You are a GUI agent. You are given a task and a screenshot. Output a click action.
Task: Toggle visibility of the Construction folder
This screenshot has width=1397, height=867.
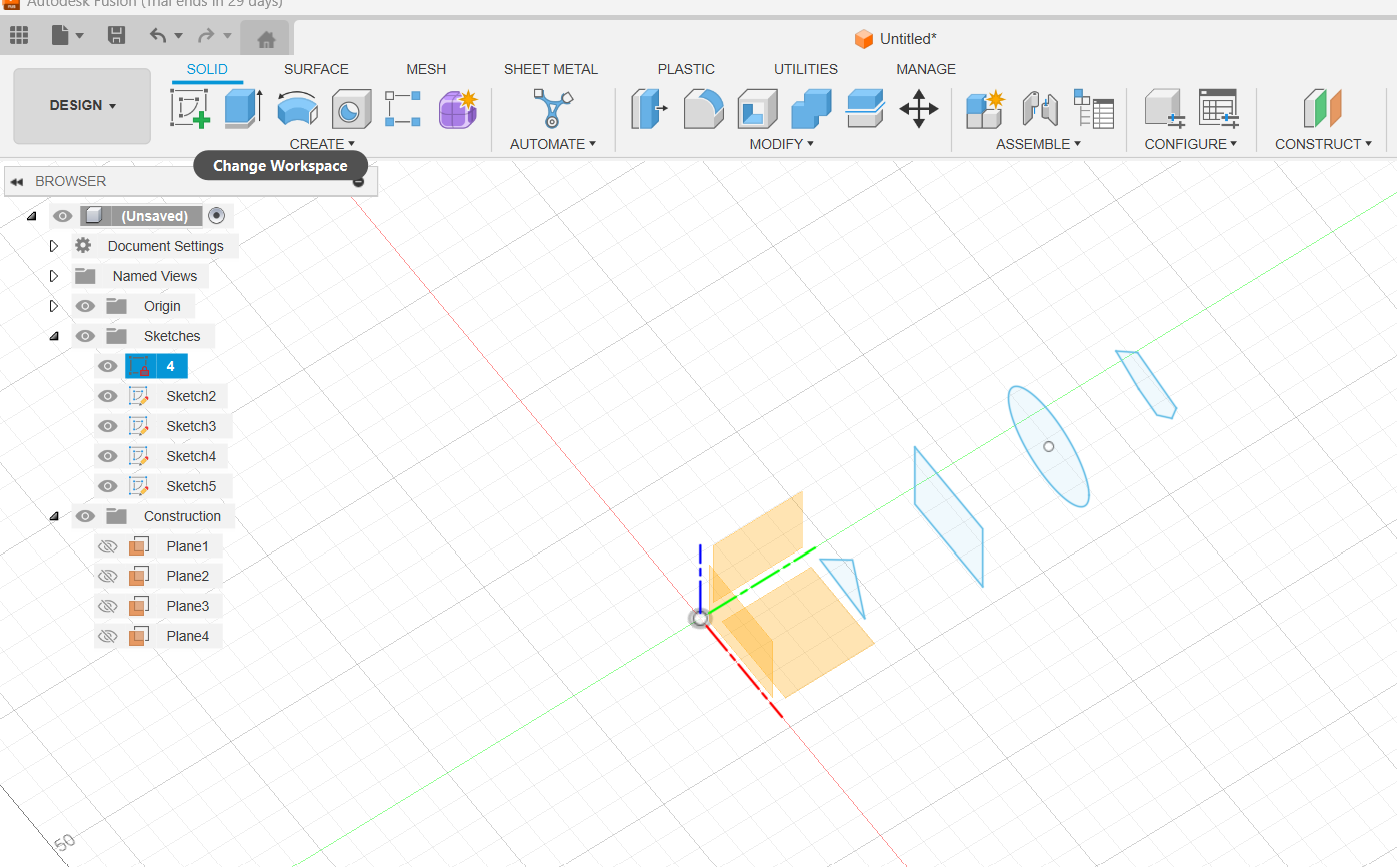coord(86,516)
